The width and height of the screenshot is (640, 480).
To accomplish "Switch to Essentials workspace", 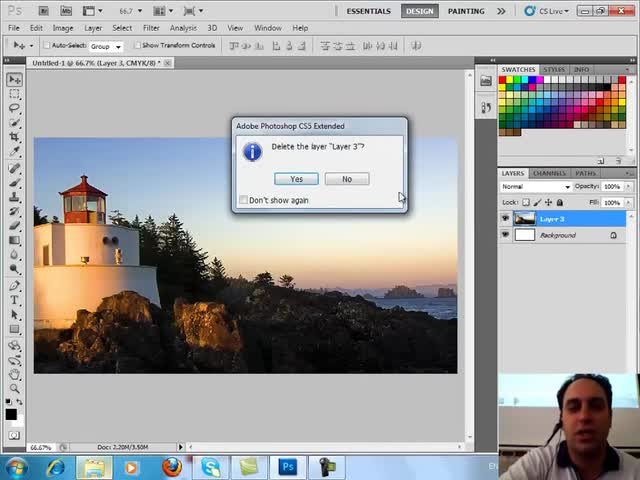I will coord(369,11).
